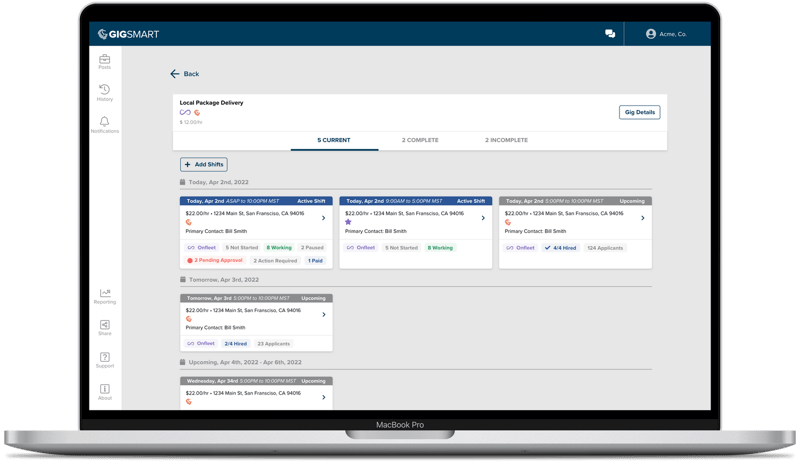The height and width of the screenshot is (464, 800).
Task: Click the Local Package Delivery title
Action: tap(211, 103)
